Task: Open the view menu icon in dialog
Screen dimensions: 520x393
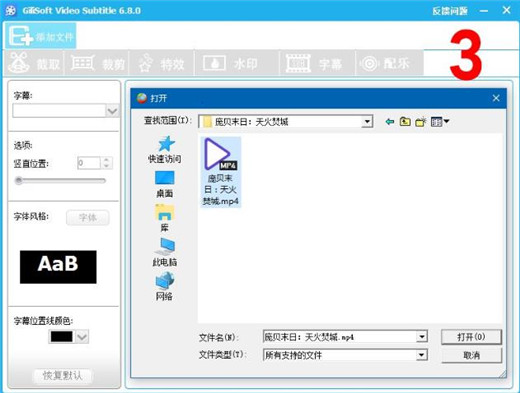Action: (x=440, y=122)
